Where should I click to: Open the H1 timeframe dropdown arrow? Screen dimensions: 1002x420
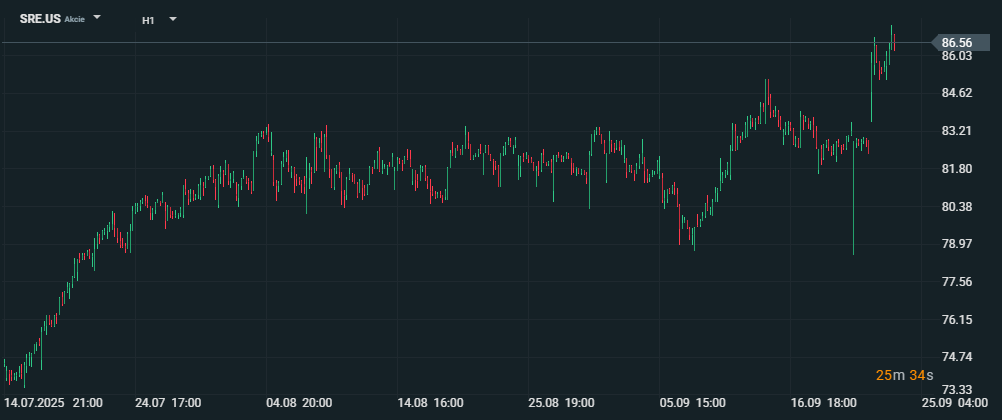pos(173,19)
